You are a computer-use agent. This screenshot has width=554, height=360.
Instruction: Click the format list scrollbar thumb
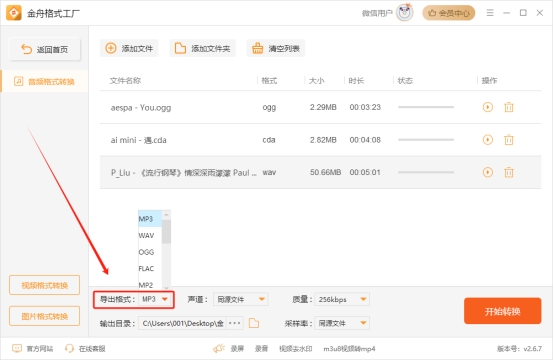[166, 231]
